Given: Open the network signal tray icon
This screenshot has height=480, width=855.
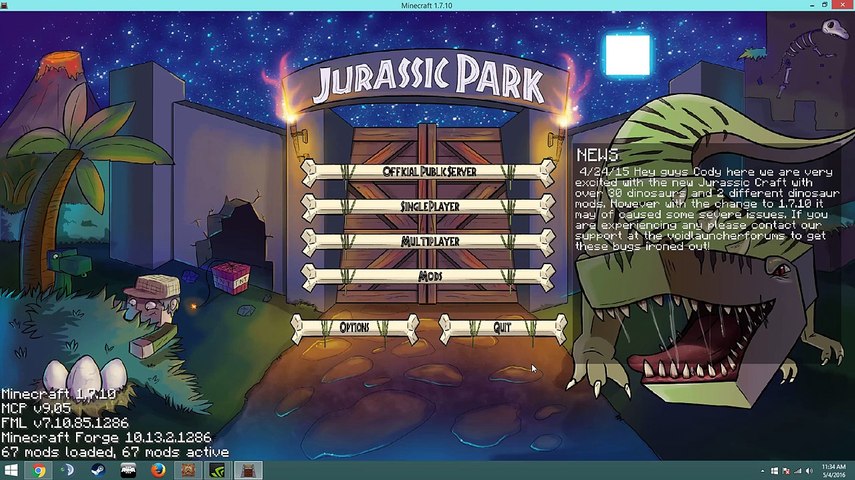Looking at the screenshot, I should (x=798, y=471).
